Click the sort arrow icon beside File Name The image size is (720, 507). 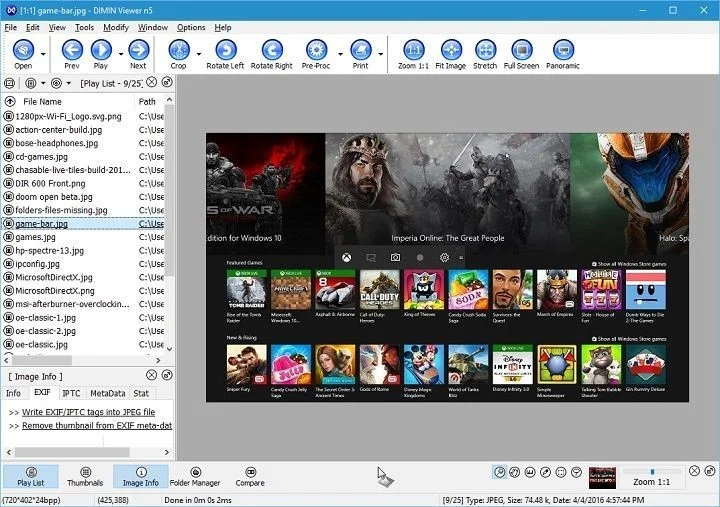[10, 101]
